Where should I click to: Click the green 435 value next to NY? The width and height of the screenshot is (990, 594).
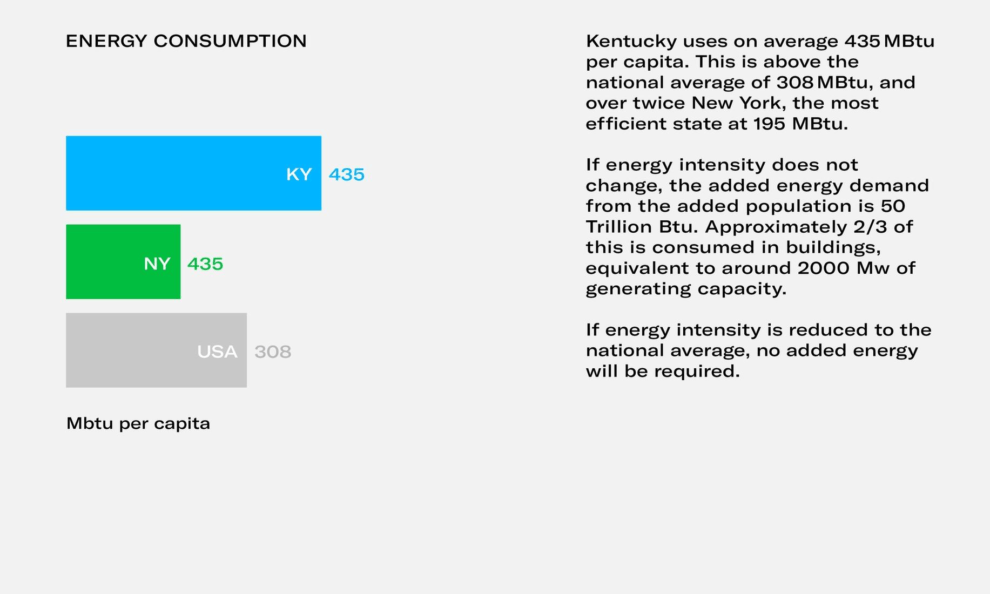[x=205, y=264]
